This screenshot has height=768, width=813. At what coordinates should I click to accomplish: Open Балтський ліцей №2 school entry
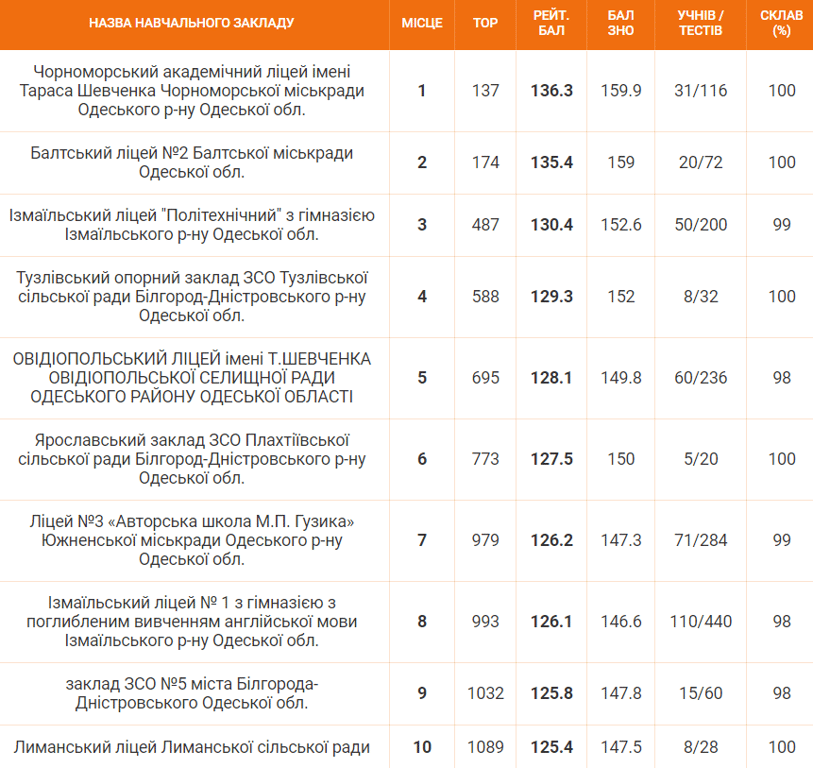[191, 162]
